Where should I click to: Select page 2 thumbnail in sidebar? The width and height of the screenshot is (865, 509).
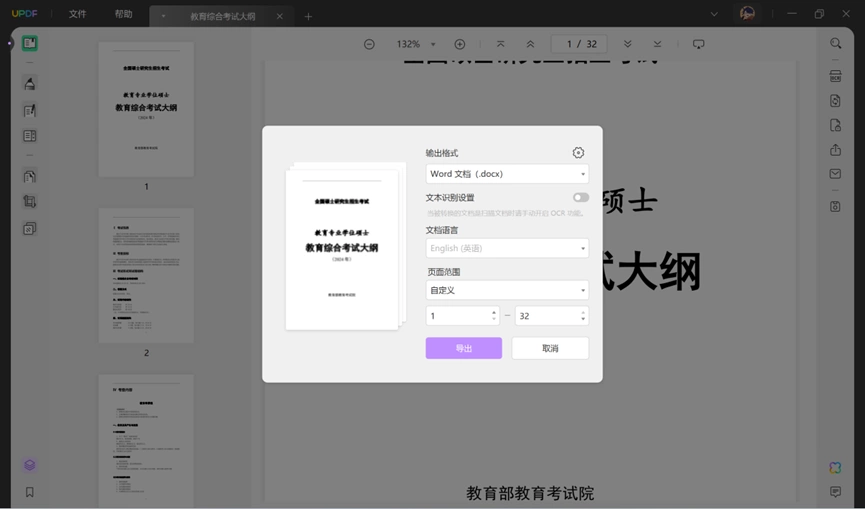[146, 276]
